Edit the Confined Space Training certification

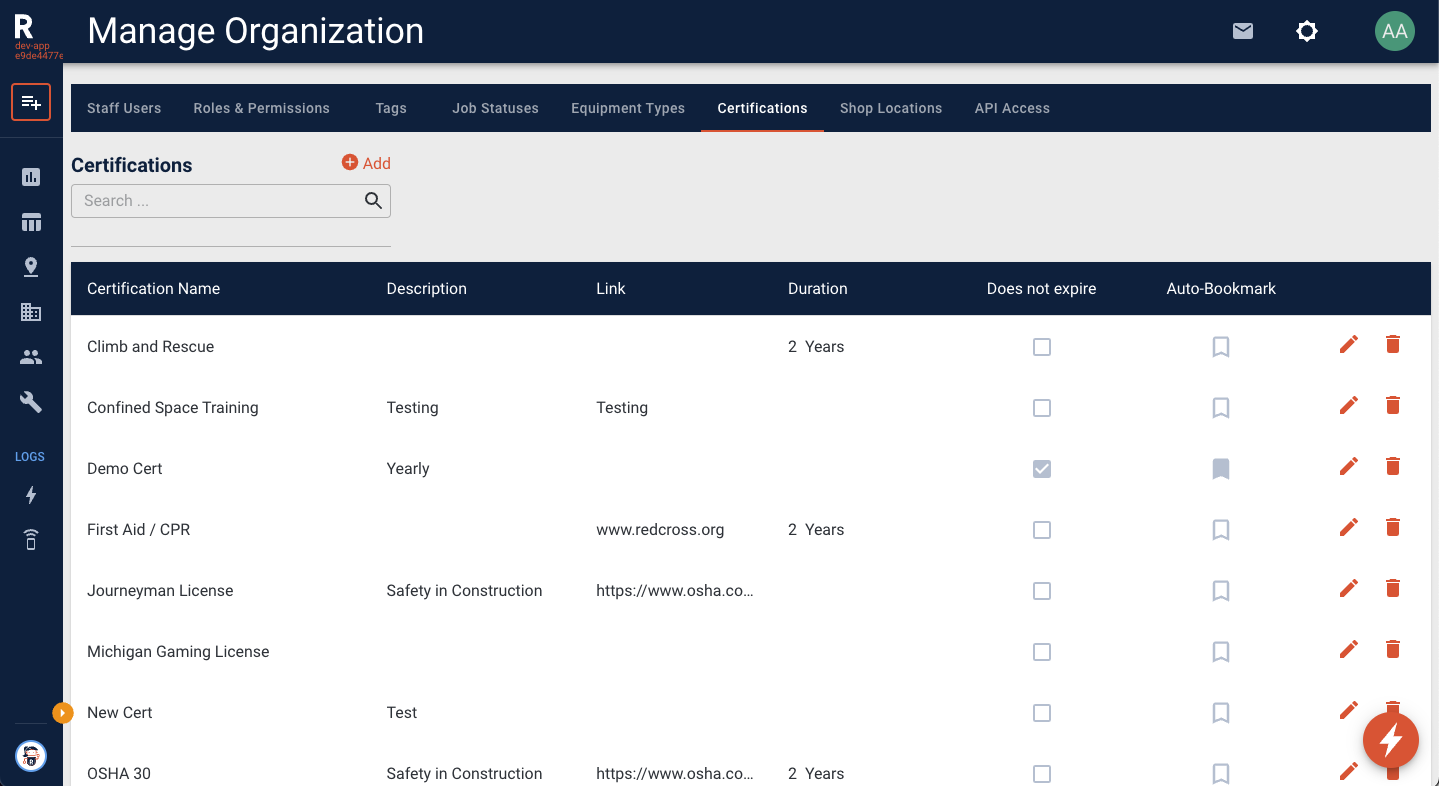point(1349,405)
